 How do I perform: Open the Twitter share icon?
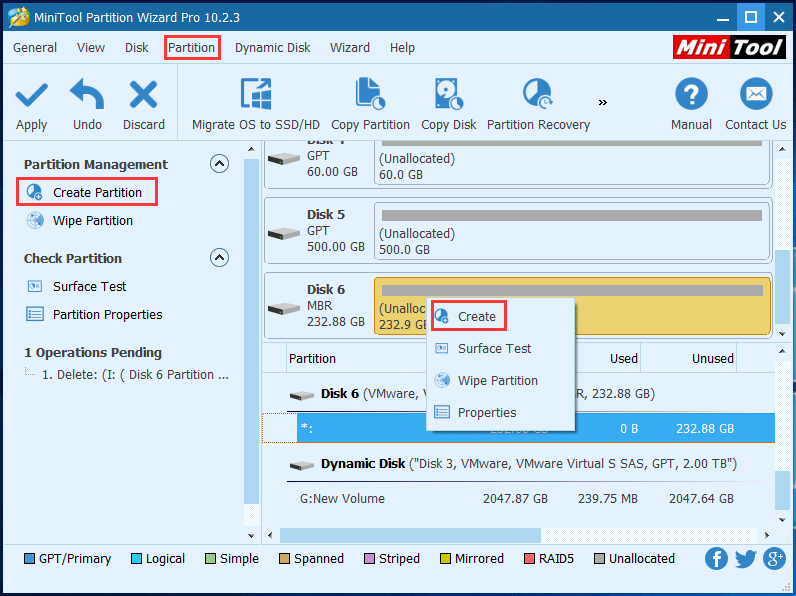(x=745, y=558)
